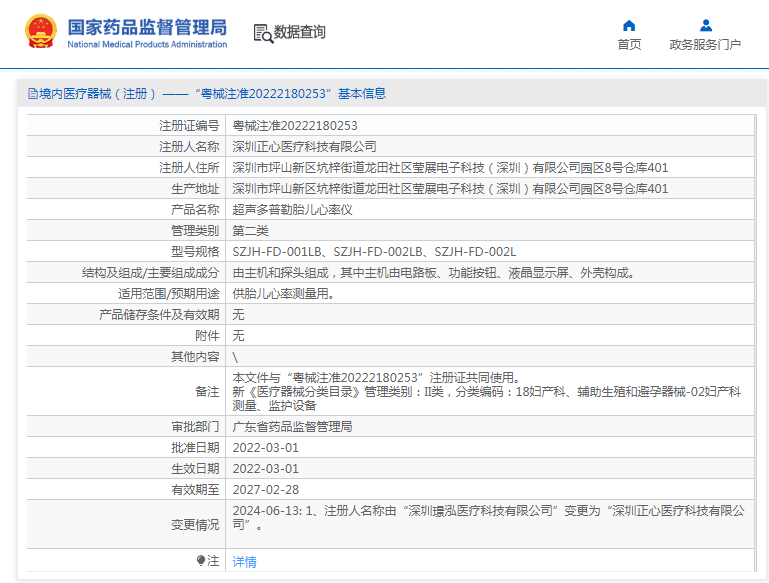Click 国家药品监督管理局 site title
Image resolution: width=769 pixels, height=583 pixels.
point(147,27)
